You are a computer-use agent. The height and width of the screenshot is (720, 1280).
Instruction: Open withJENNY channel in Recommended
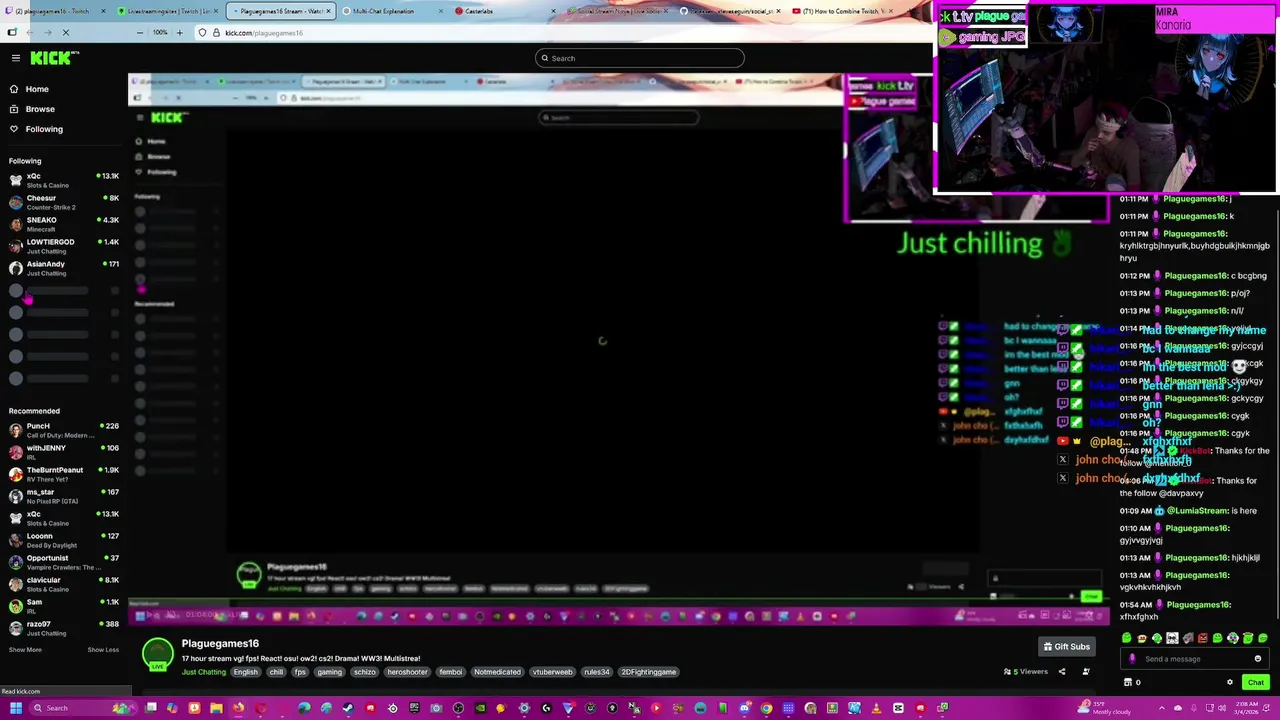(64, 452)
